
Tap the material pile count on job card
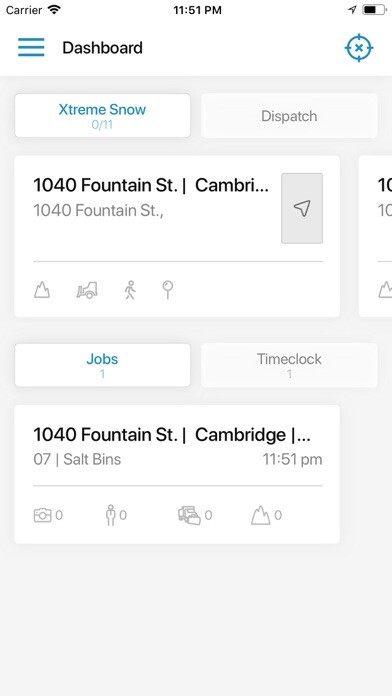(266, 515)
